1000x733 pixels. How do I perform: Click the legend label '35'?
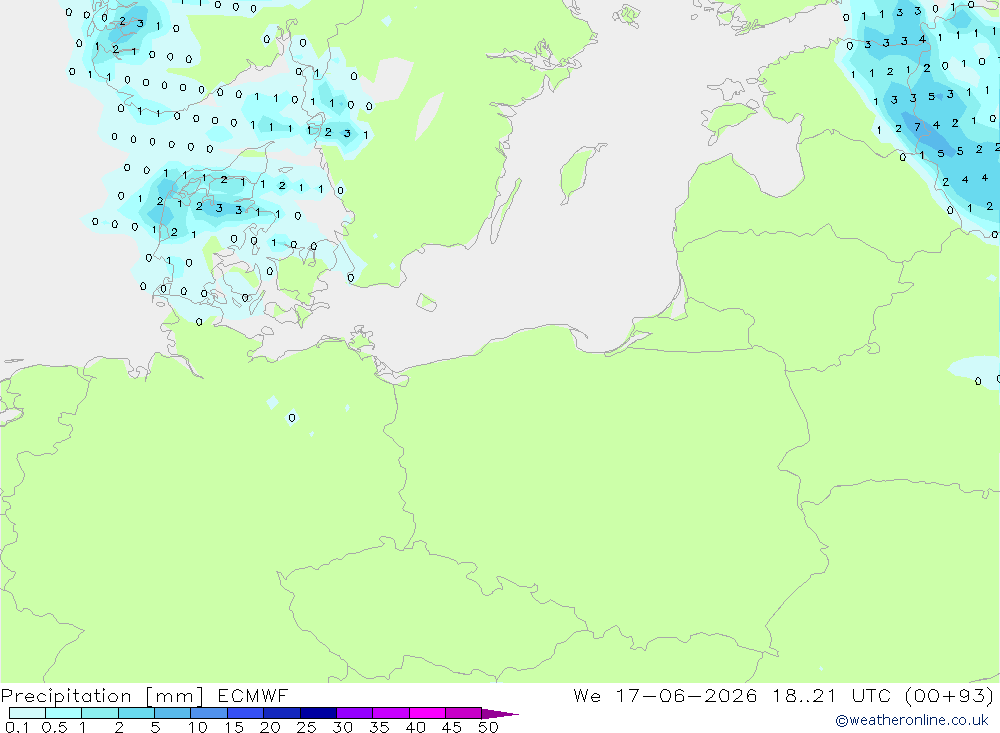coord(379,727)
